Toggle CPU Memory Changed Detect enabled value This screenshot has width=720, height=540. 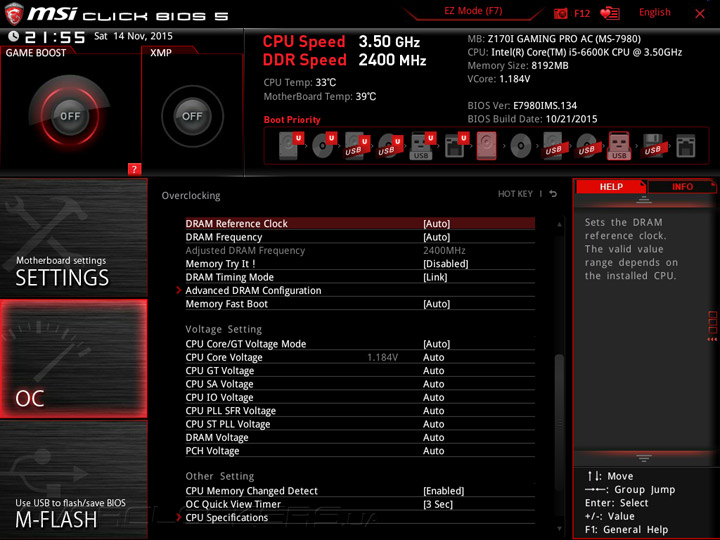(444, 491)
